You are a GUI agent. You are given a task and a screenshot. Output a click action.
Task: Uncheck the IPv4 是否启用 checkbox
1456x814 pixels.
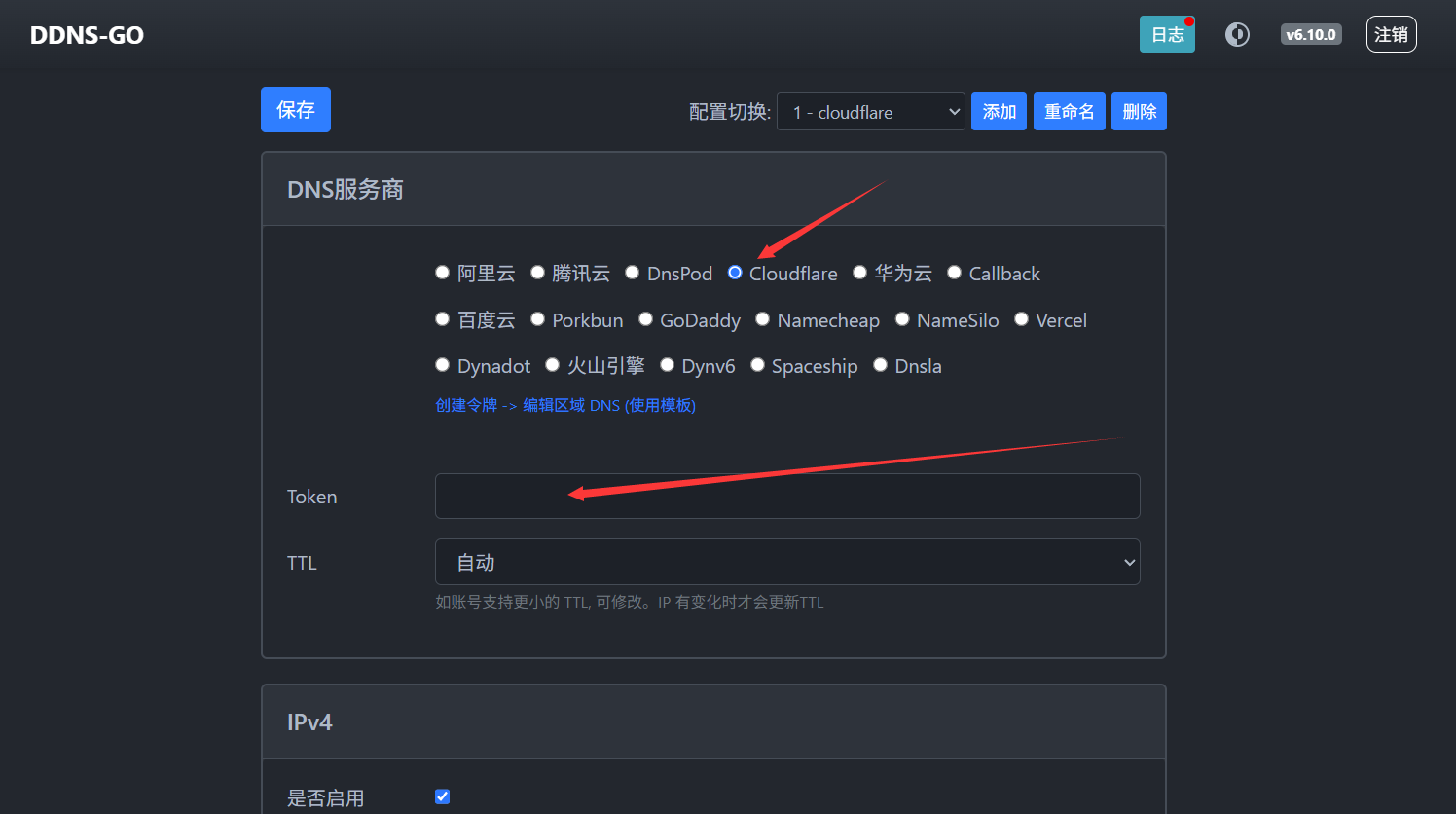[443, 796]
